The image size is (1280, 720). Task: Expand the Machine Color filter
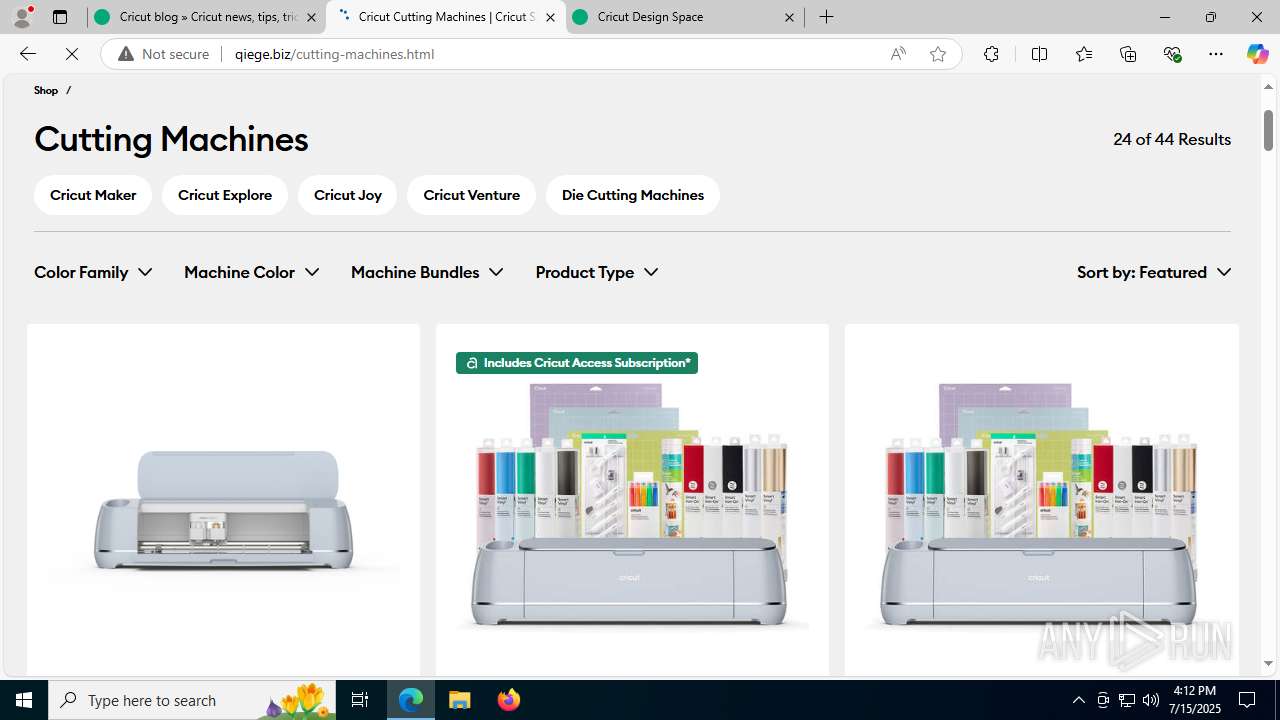pyautogui.click(x=251, y=272)
